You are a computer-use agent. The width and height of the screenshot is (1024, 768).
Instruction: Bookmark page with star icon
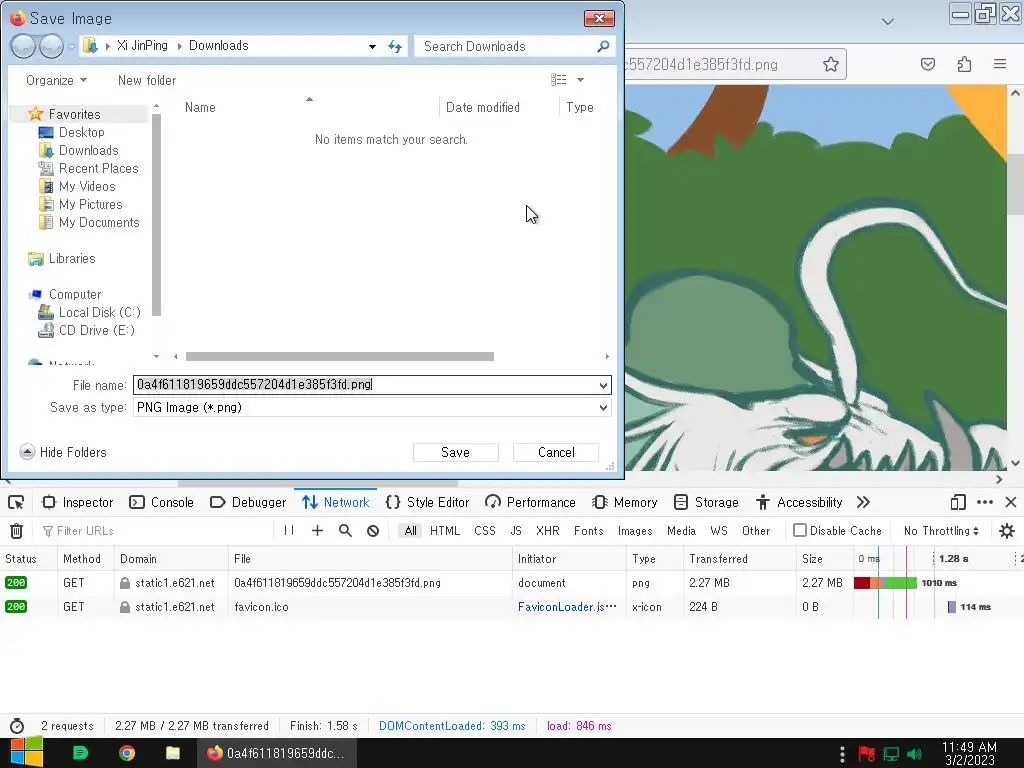[x=831, y=64]
